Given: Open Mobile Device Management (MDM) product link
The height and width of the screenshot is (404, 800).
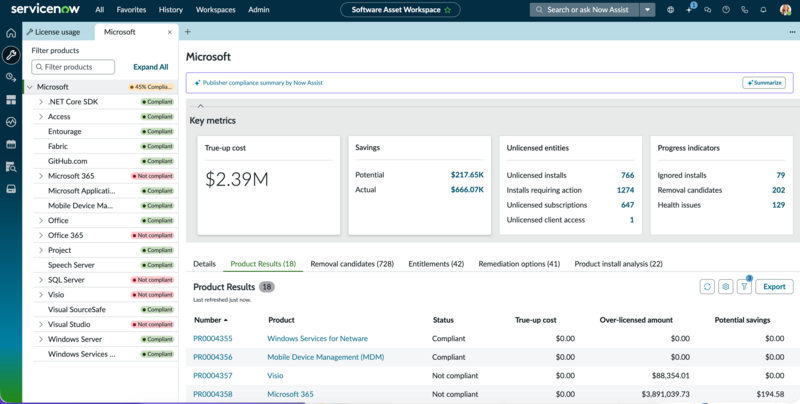Looking at the screenshot, I should click(326, 357).
